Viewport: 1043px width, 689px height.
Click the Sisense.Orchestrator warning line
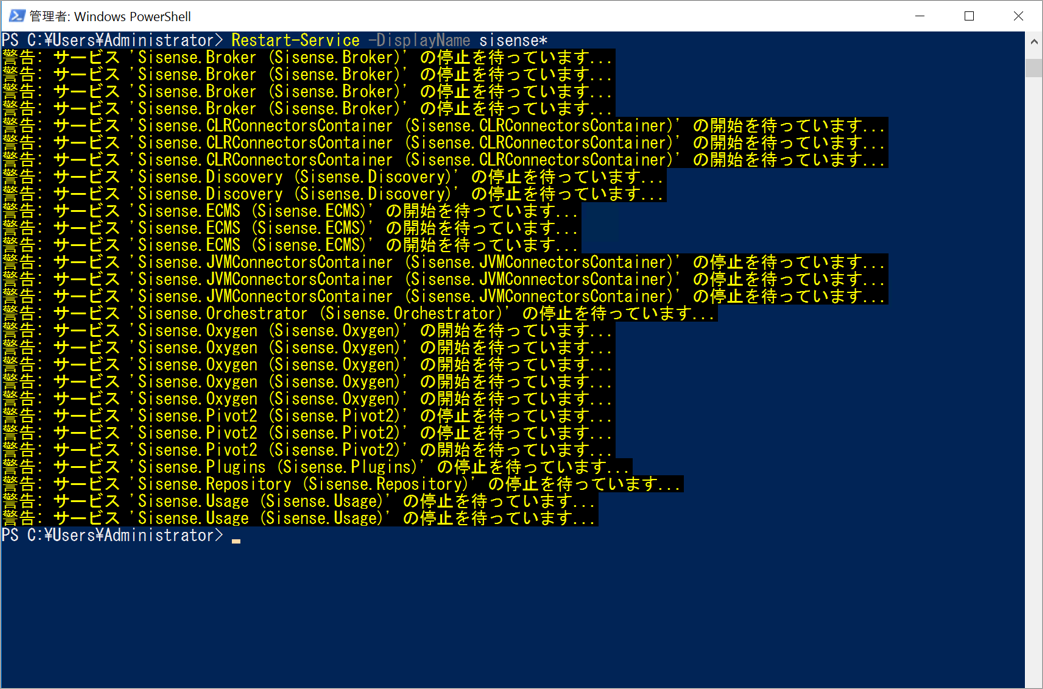359,313
